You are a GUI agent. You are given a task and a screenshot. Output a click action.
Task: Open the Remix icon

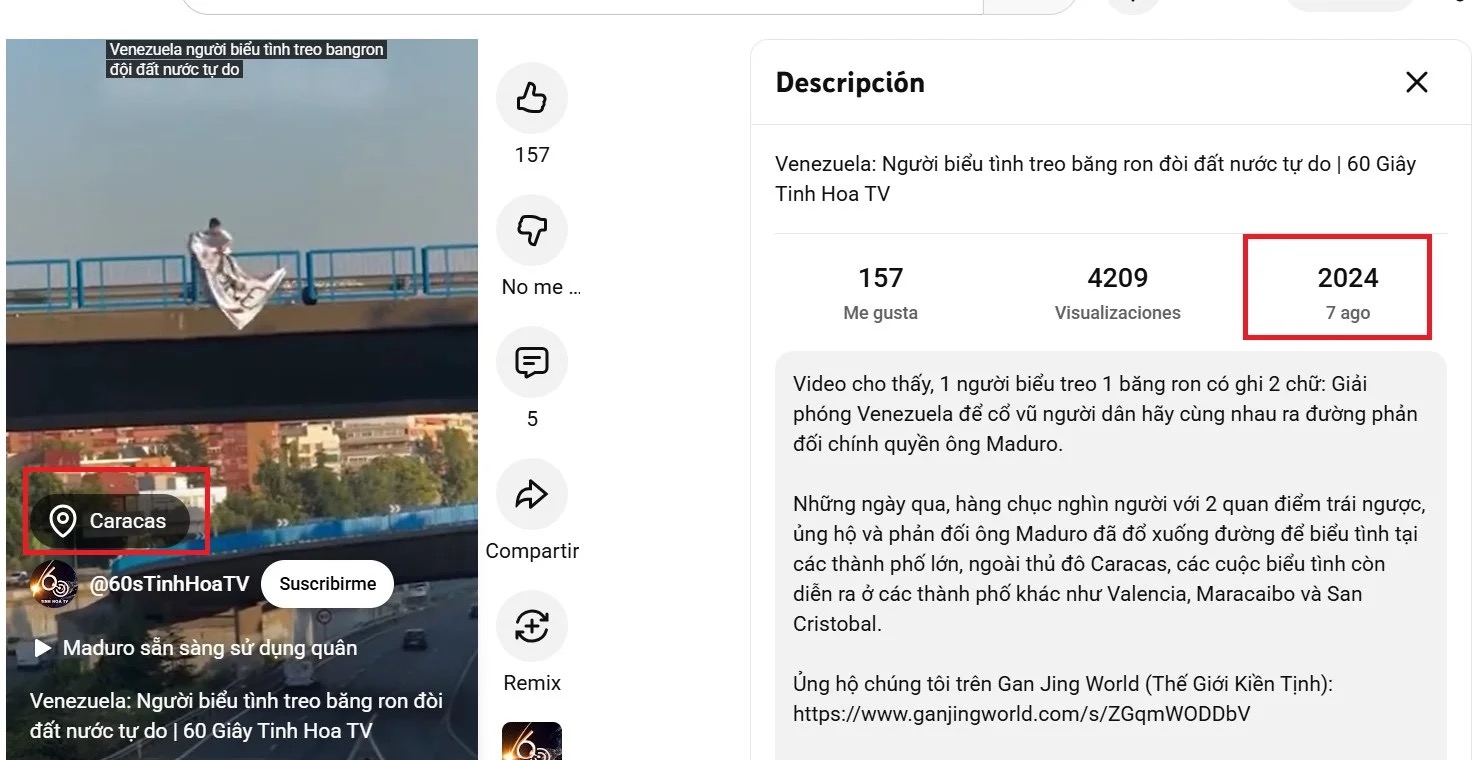point(532,626)
